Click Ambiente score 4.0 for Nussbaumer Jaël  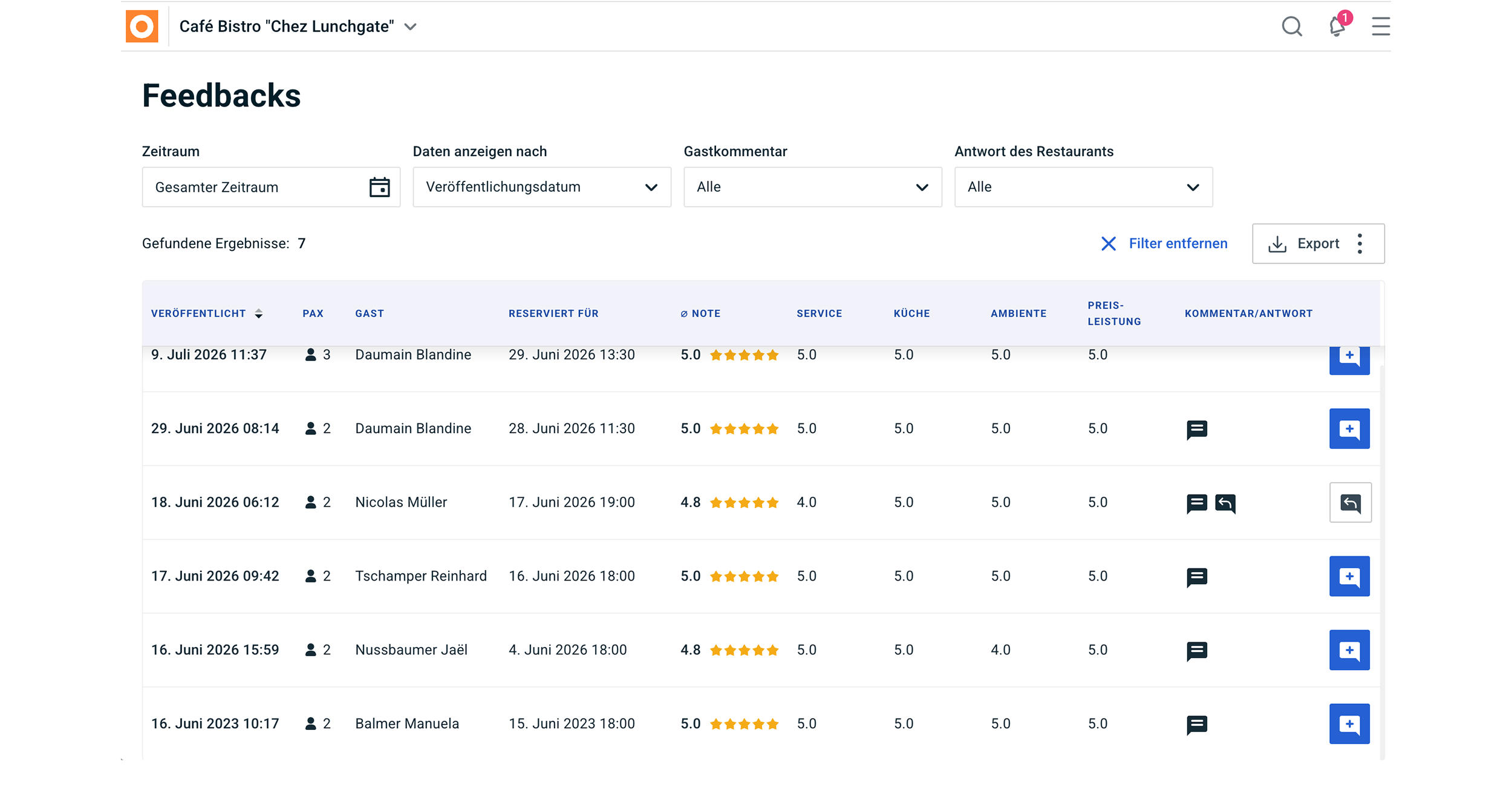(1001, 650)
